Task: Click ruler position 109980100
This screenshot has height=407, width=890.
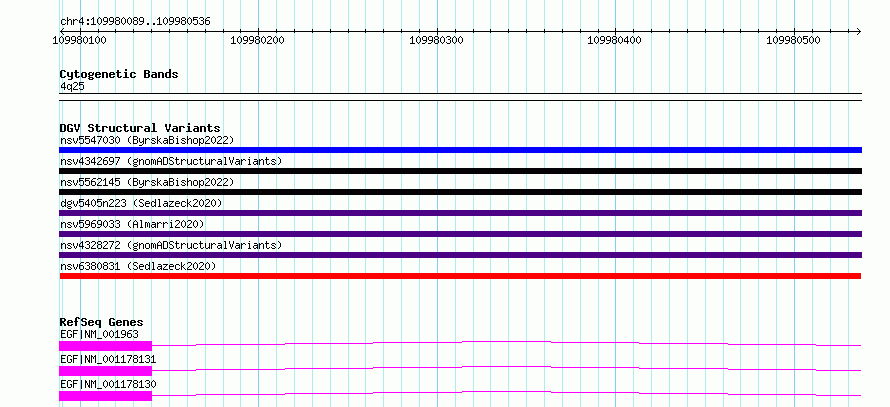Action: (79, 40)
